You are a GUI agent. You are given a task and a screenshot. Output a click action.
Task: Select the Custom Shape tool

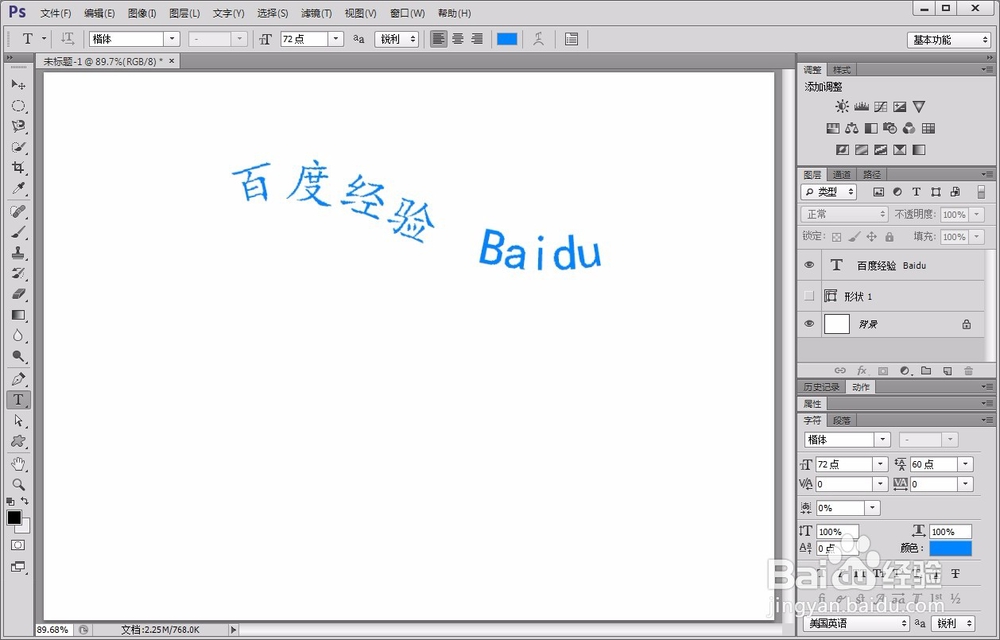[18, 441]
